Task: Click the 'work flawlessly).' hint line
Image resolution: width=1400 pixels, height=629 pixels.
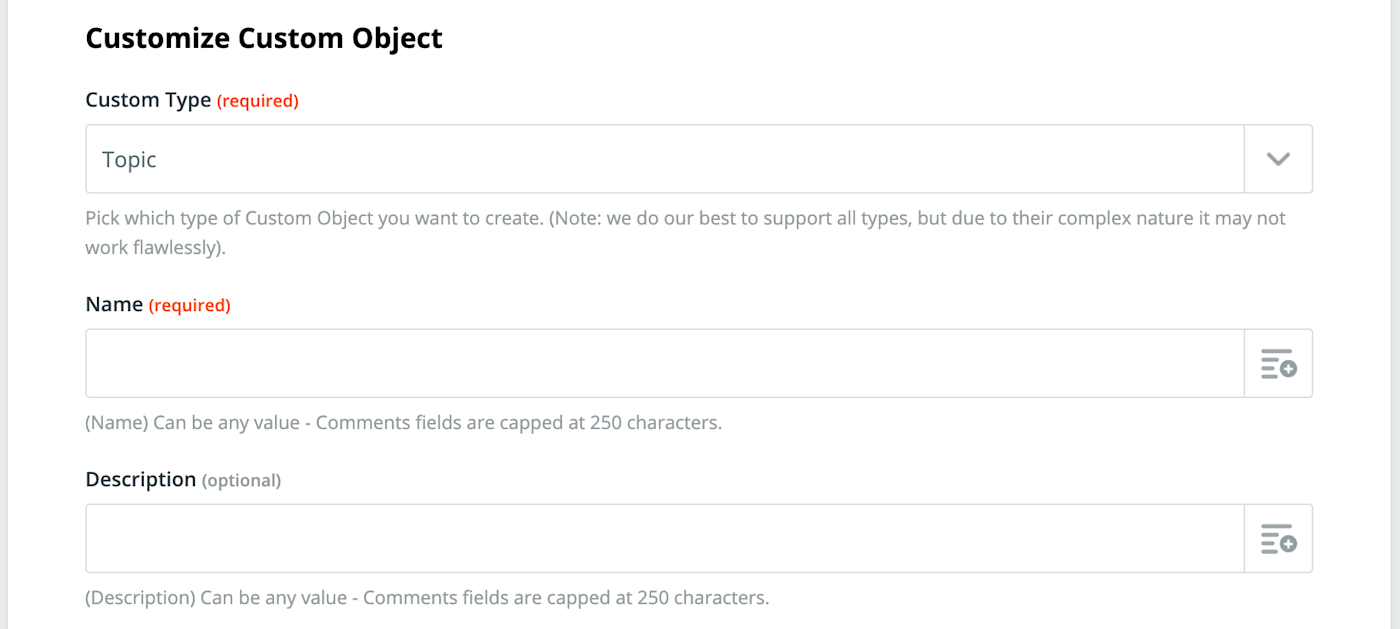Action: pyautogui.click(x=155, y=247)
